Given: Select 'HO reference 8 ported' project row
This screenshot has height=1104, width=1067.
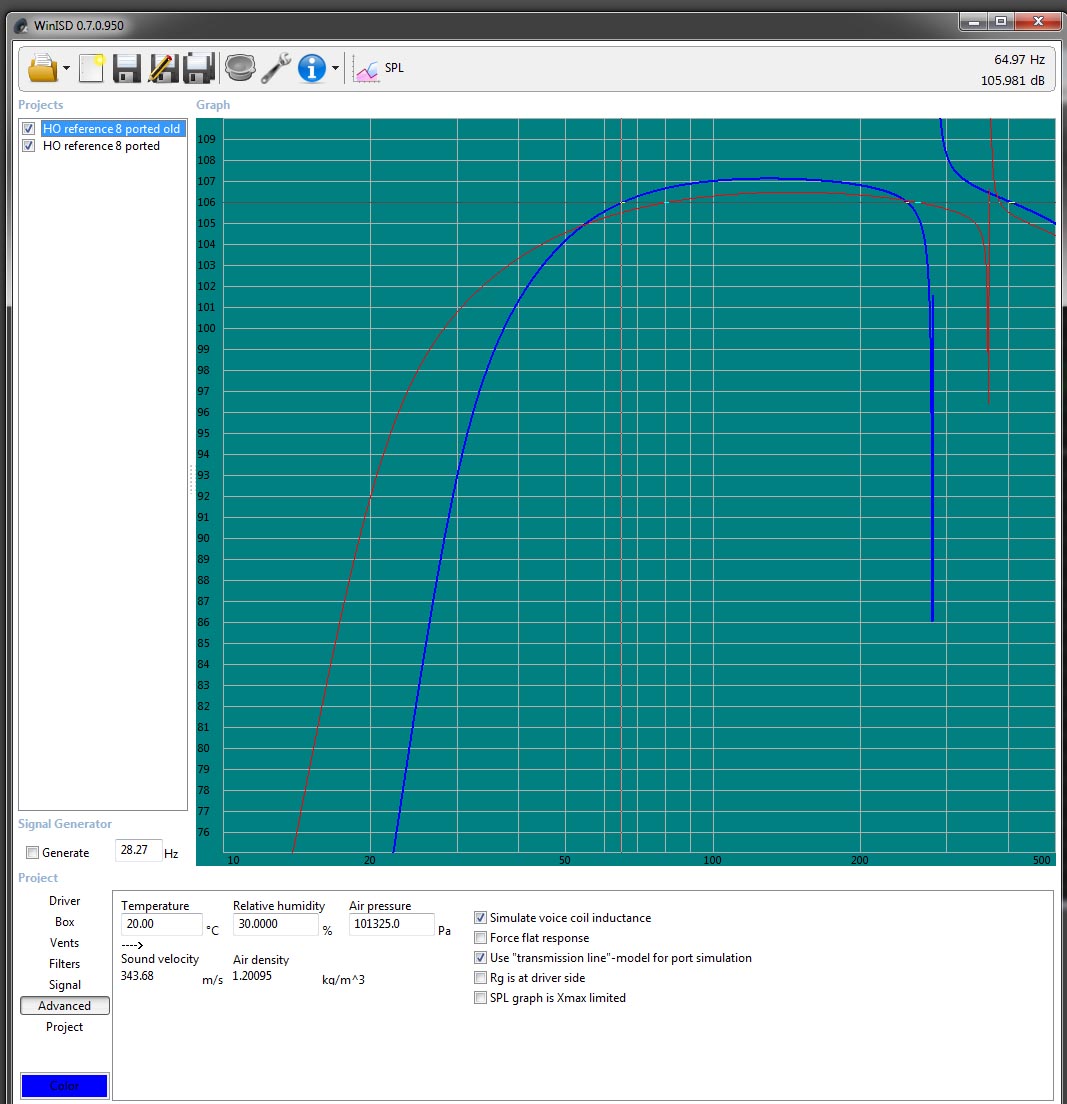Looking at the screenshot, I should tap(101, 146).
